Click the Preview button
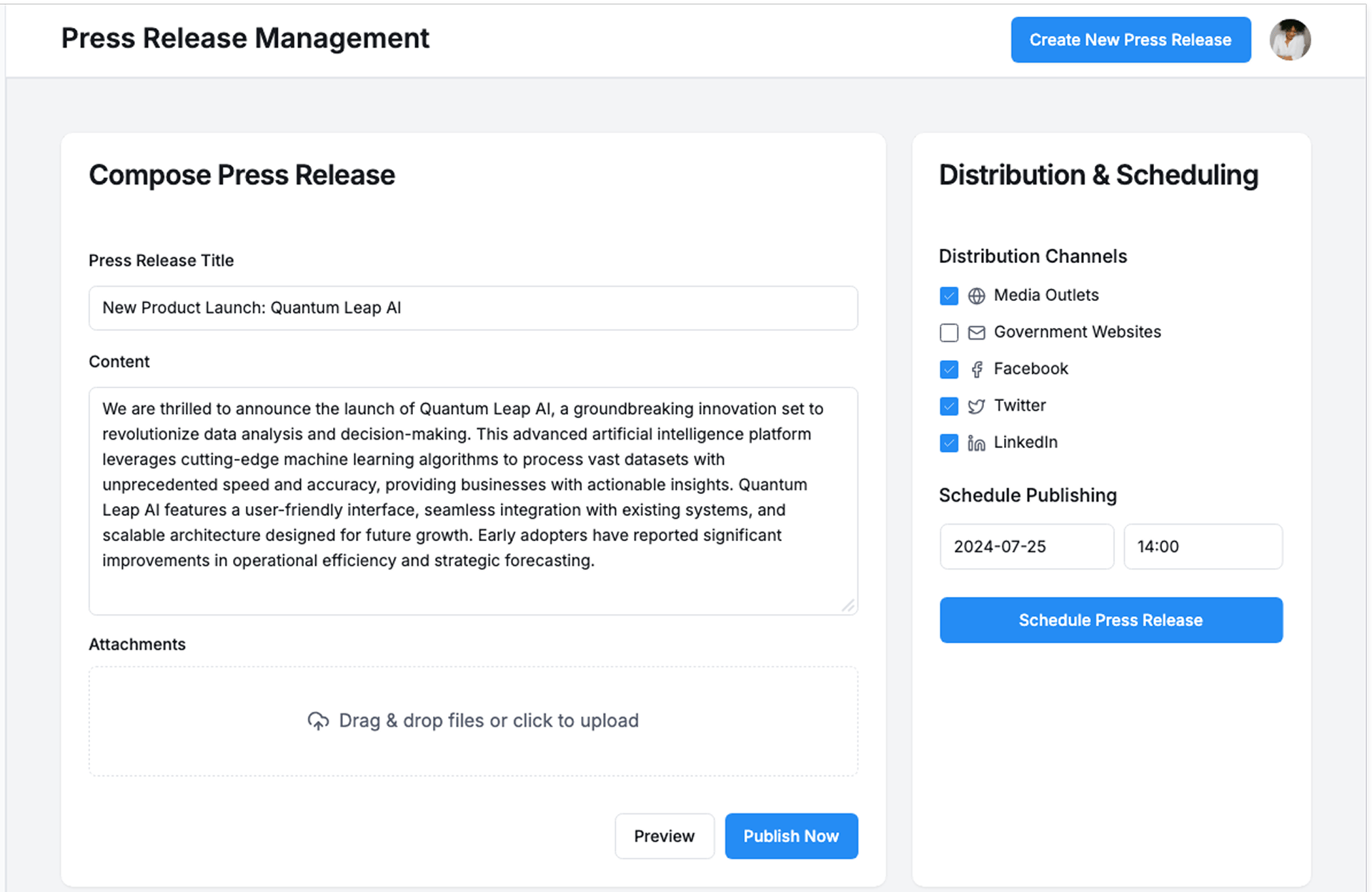 664,836
